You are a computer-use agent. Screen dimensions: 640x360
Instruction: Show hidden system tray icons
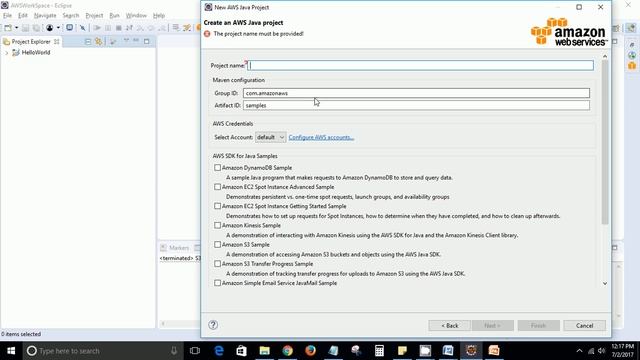point(579,351)
